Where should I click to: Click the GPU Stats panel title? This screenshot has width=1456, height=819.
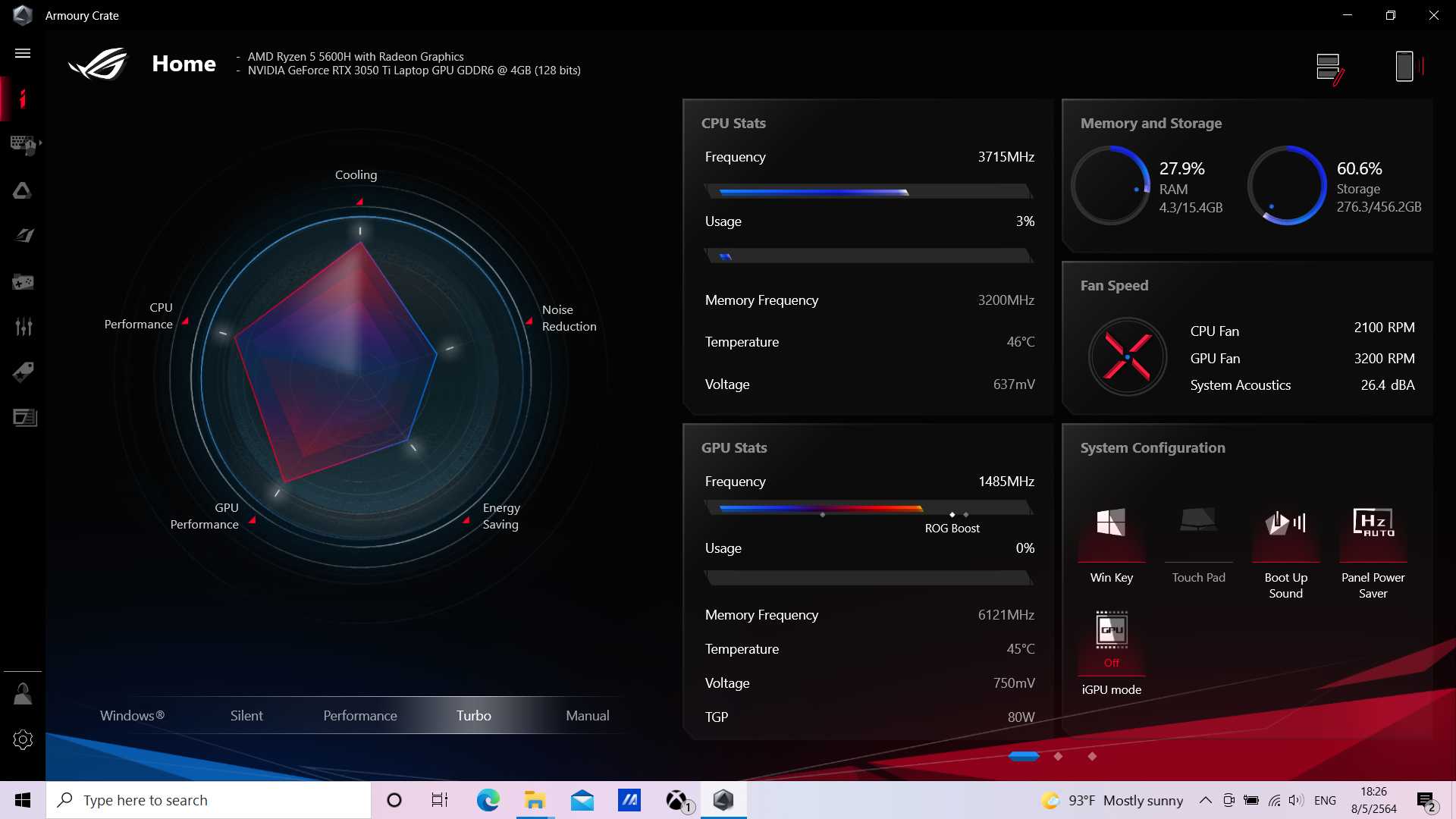tap(734, 447)
